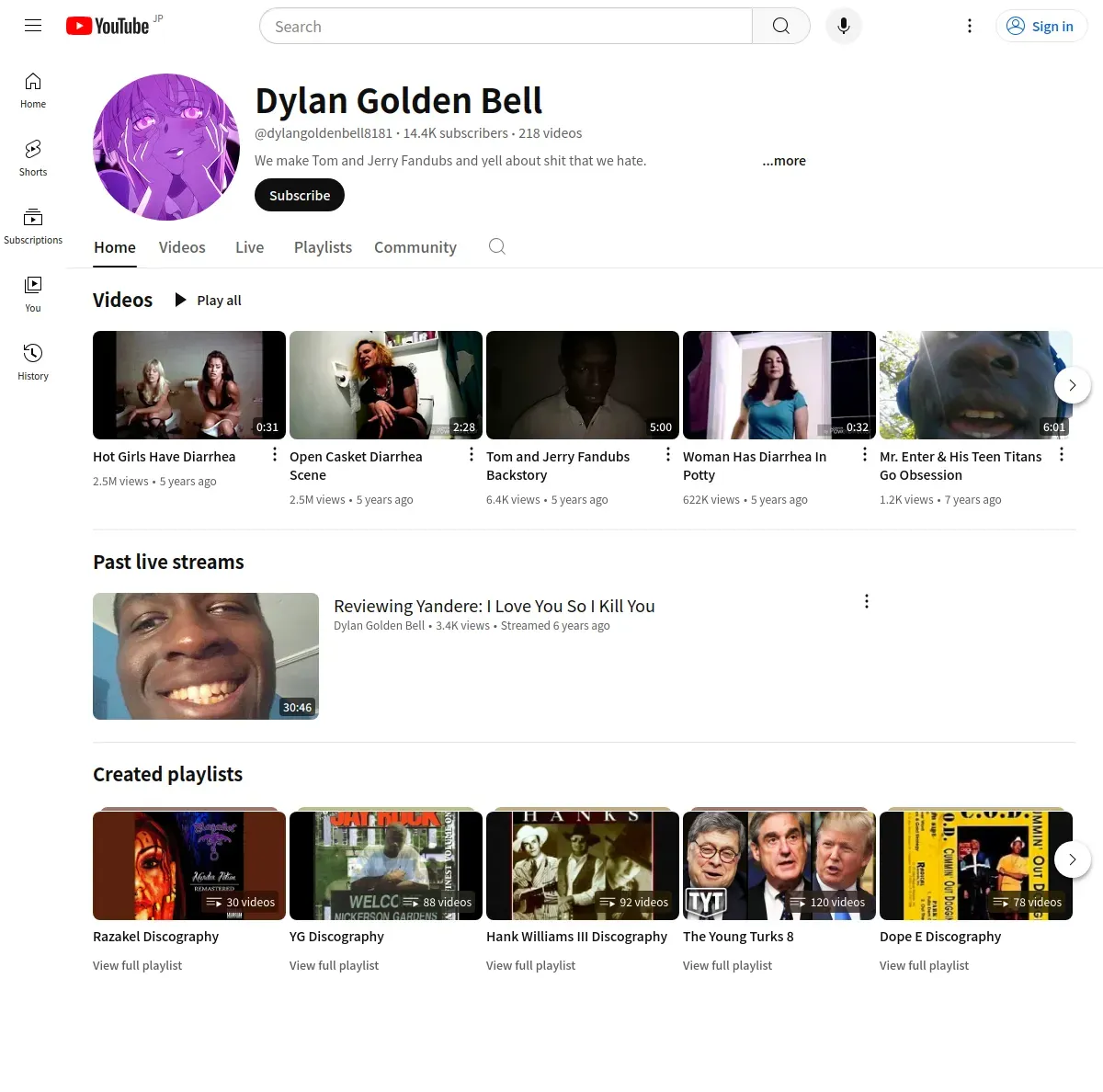
Task: Click the Dylan Golden Bell name under the stream
Action: 379,626
